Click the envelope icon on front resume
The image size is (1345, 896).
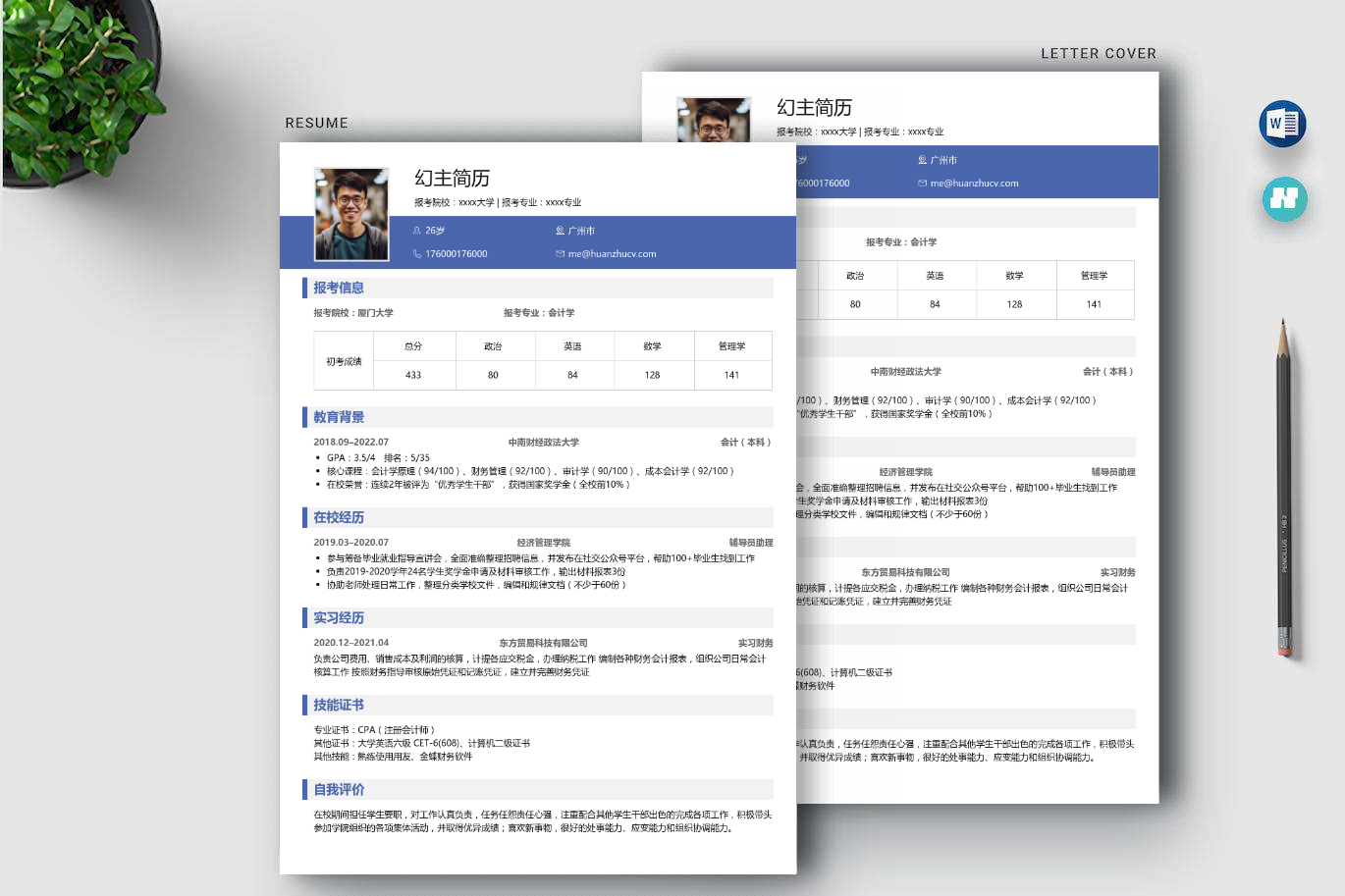point(560,254)
